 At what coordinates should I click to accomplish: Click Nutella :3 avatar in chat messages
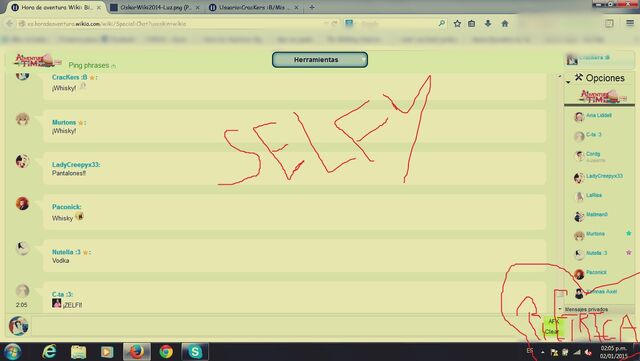click(x=22, y=248)
